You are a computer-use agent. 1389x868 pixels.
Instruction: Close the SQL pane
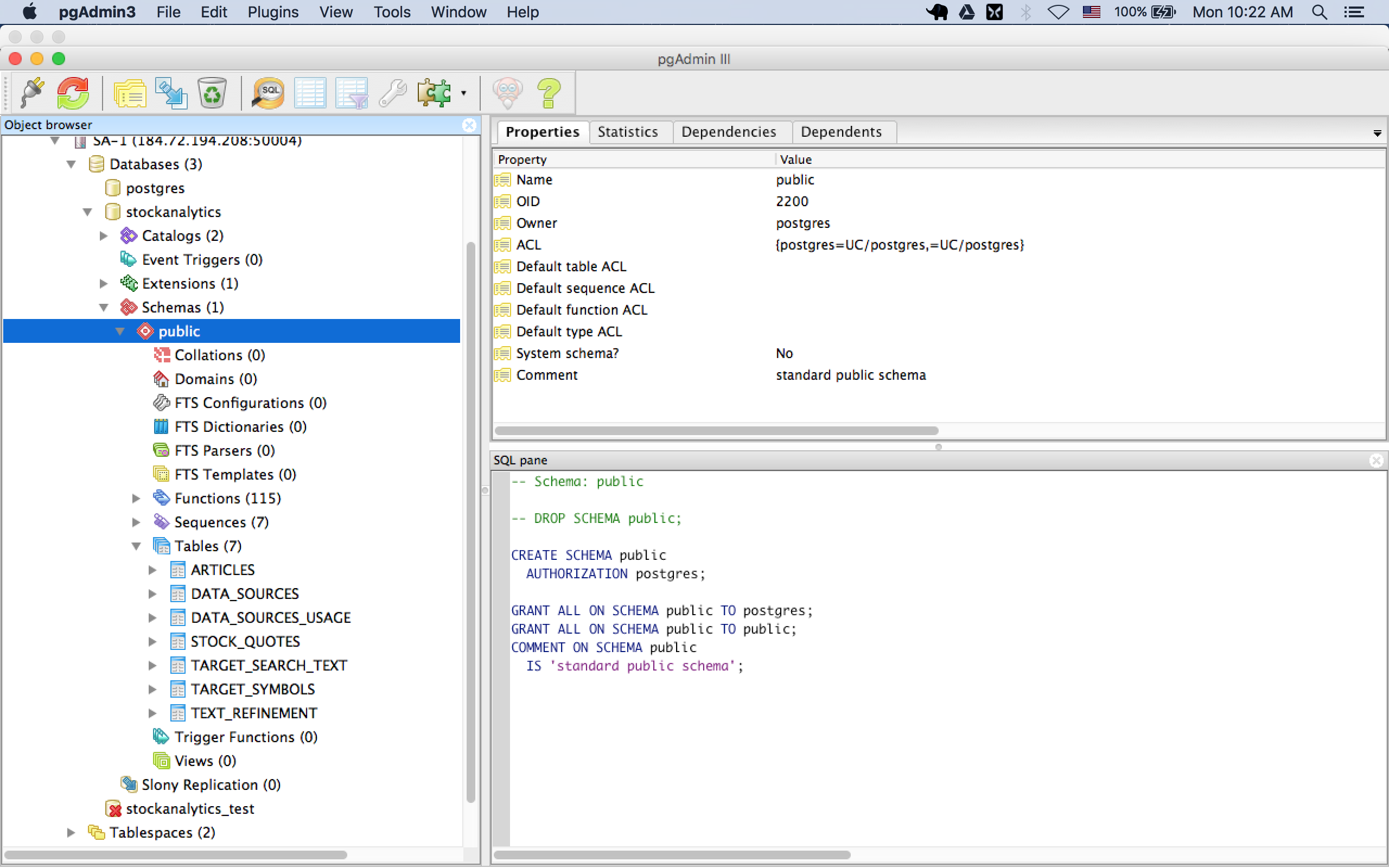[x=1376, y=461]
